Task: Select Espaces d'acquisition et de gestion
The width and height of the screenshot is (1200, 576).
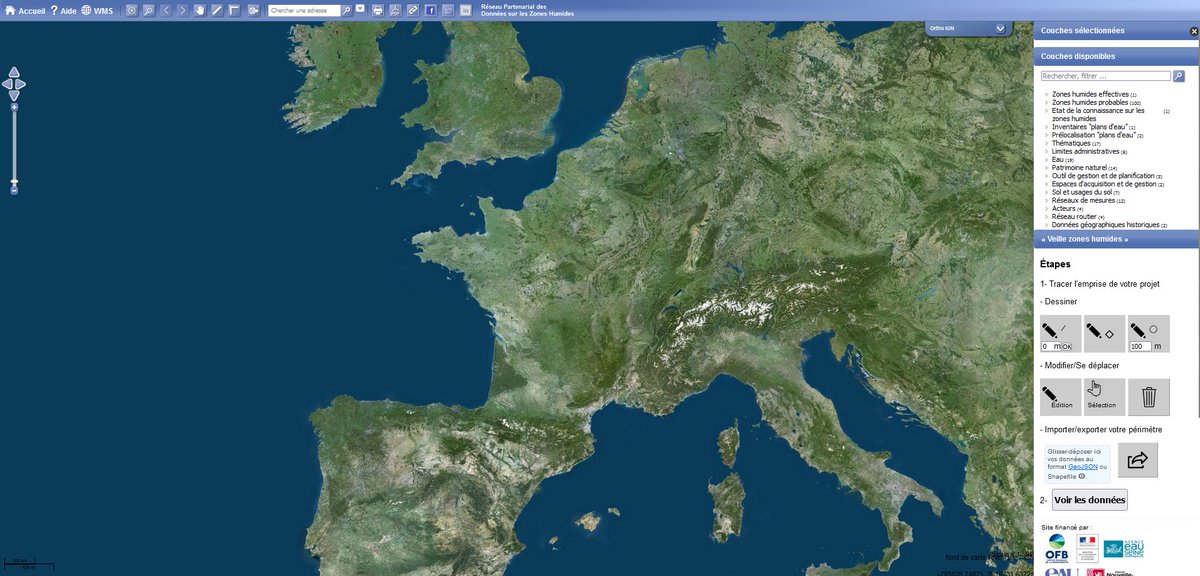Action: coord(1104,184)
